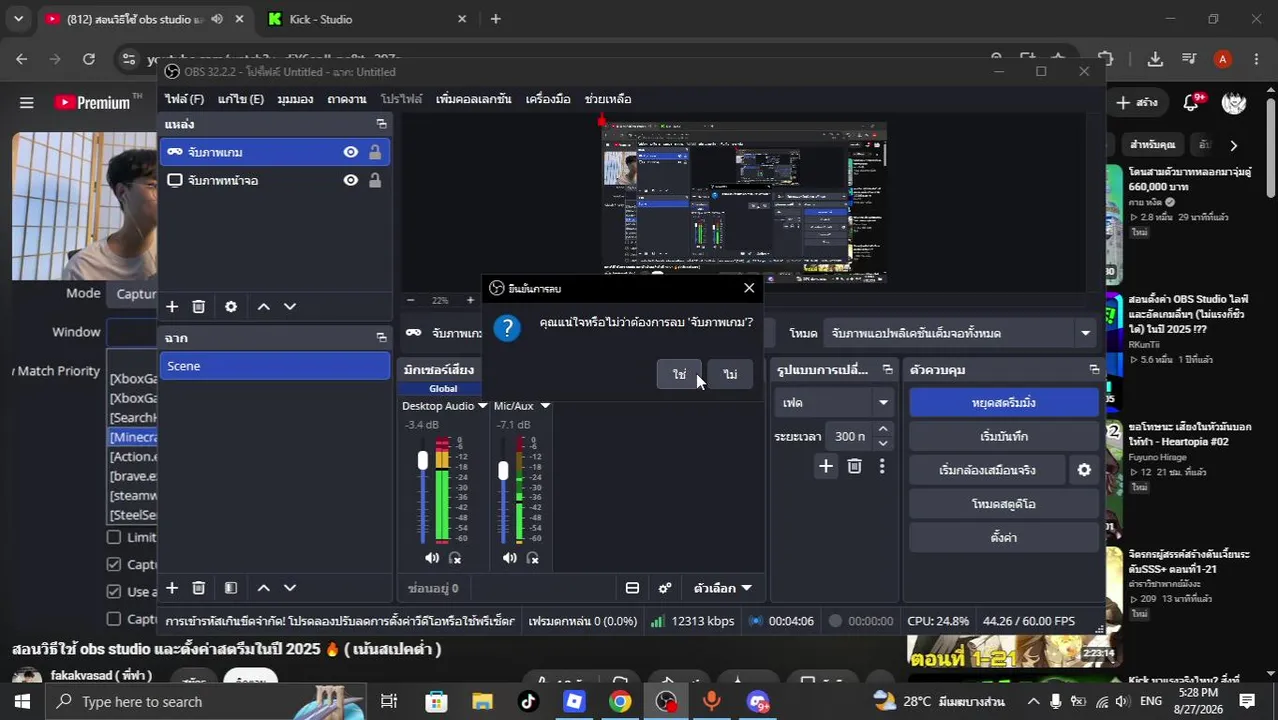1278x720 pixels.
Task: Toggle lock on จับภาพเกม source
Action: tap(374, 152)
